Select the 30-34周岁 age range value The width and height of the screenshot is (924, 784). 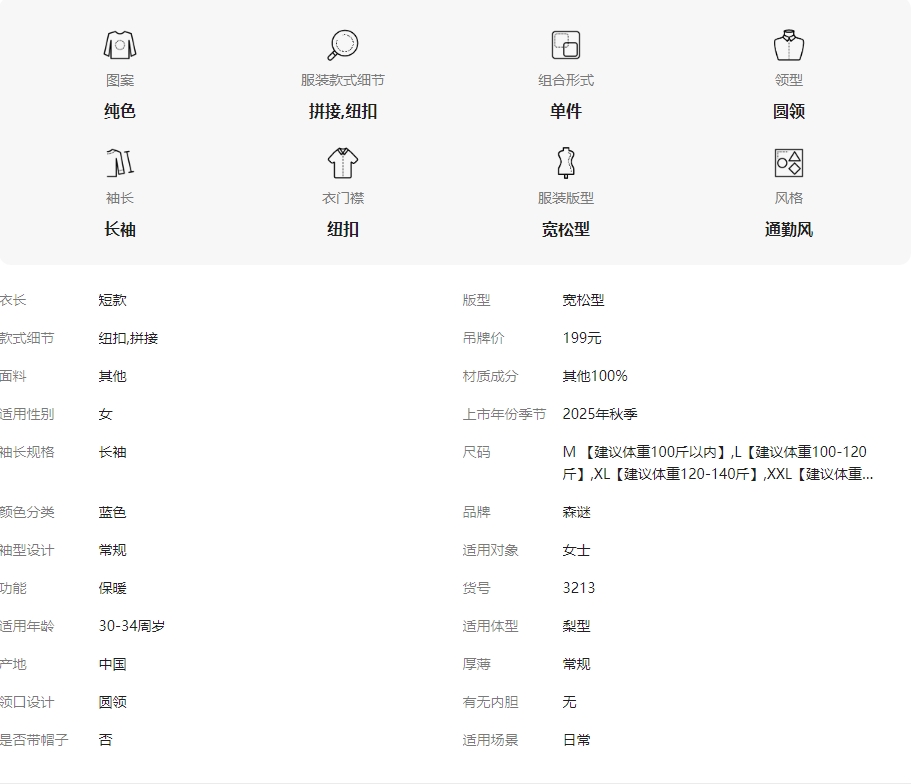[132, 626]
